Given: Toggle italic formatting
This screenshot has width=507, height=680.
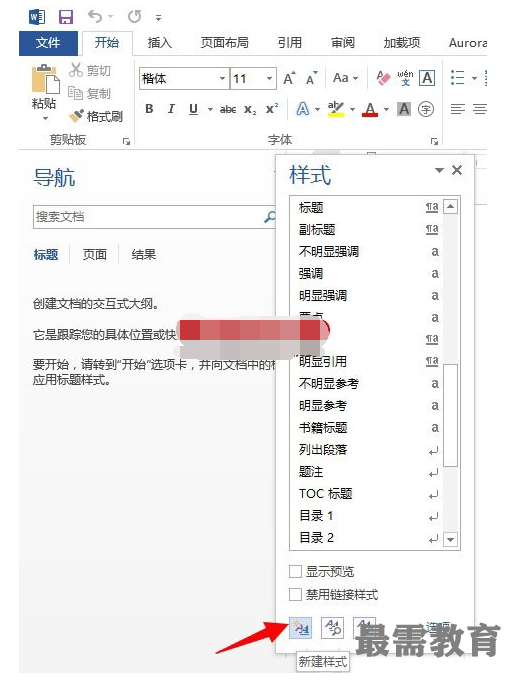Looking at the screenshot, I should pos(171,109).
